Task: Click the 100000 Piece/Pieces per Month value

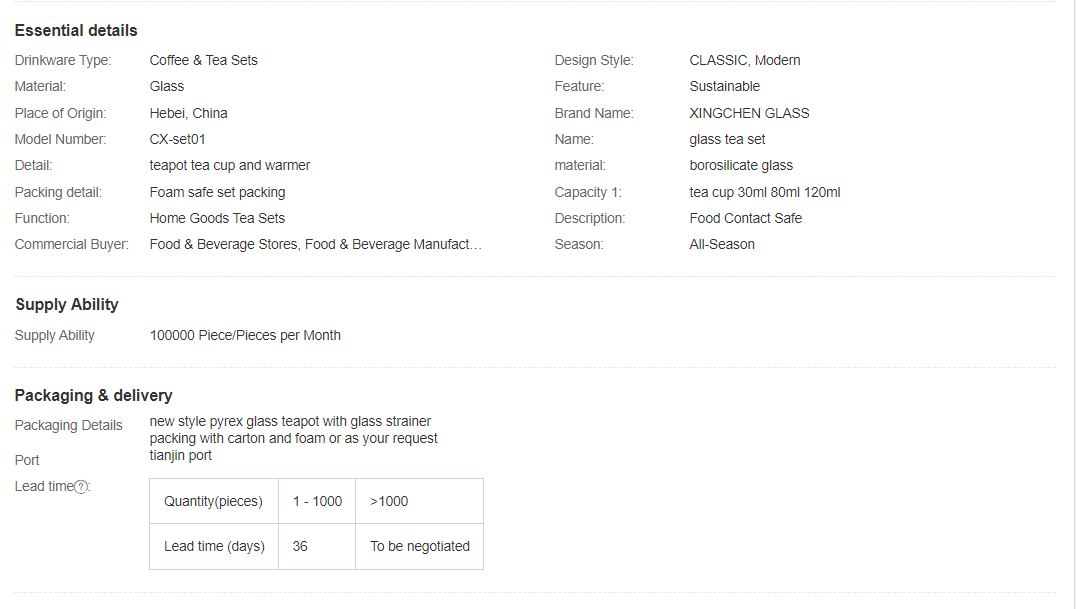Action: 245,335
